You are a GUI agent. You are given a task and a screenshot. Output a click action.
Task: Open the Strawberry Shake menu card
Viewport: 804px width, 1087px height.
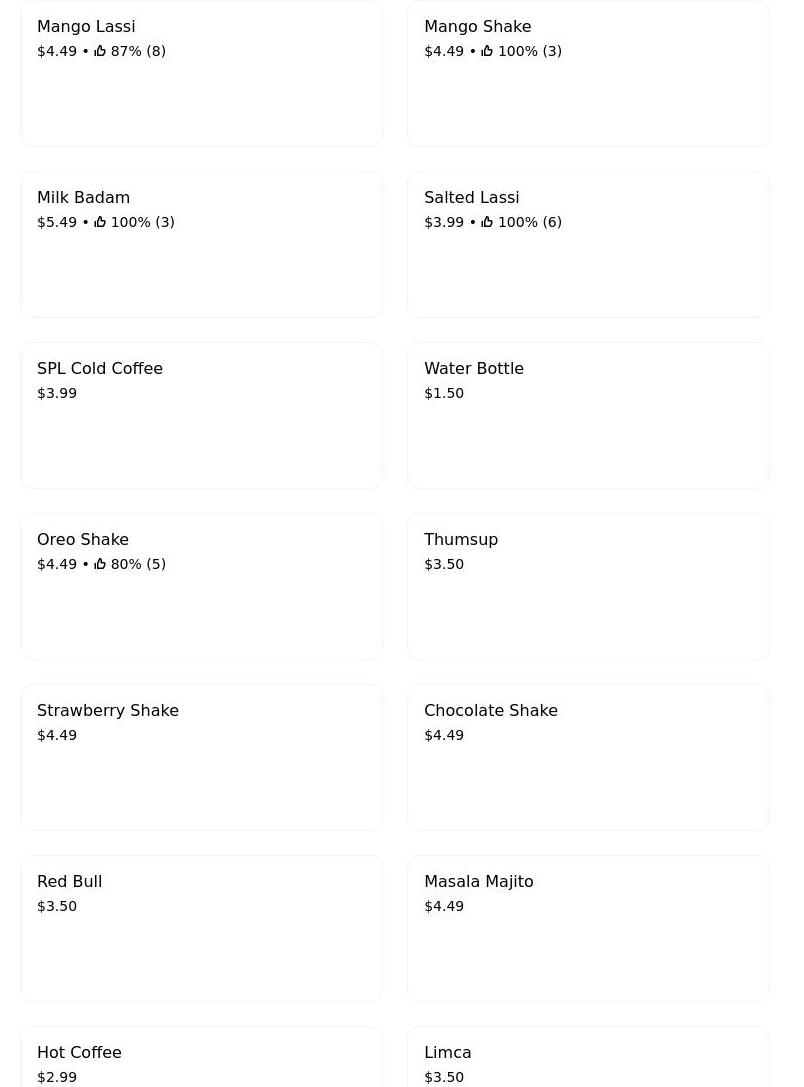pyautogui.click(x=201, y=758)
